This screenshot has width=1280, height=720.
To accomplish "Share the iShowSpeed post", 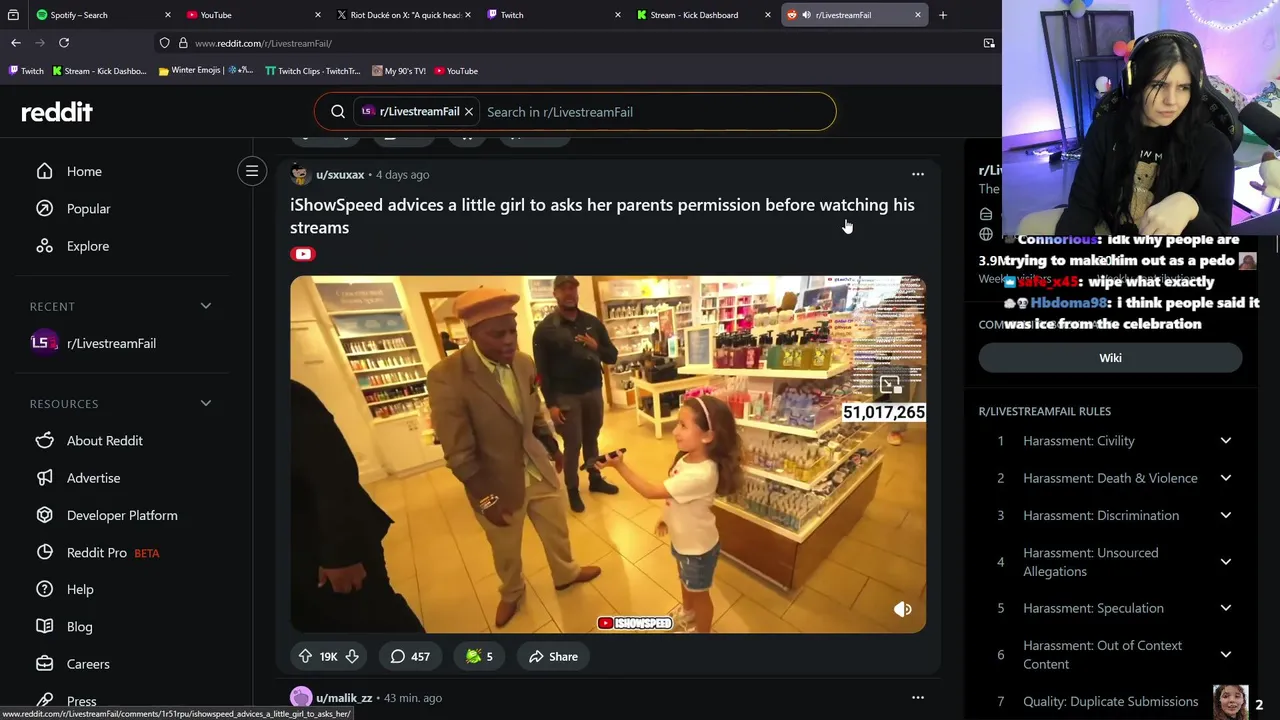I will point(553,657).
